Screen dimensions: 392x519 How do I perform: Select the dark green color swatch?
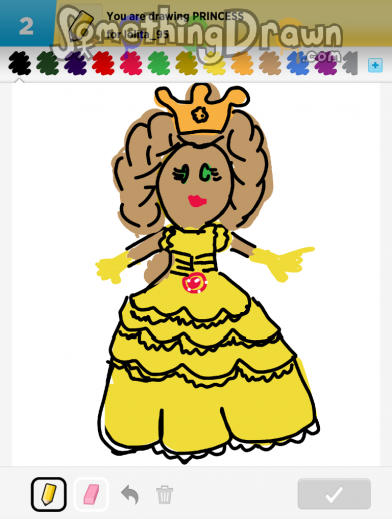click(48, 63)
